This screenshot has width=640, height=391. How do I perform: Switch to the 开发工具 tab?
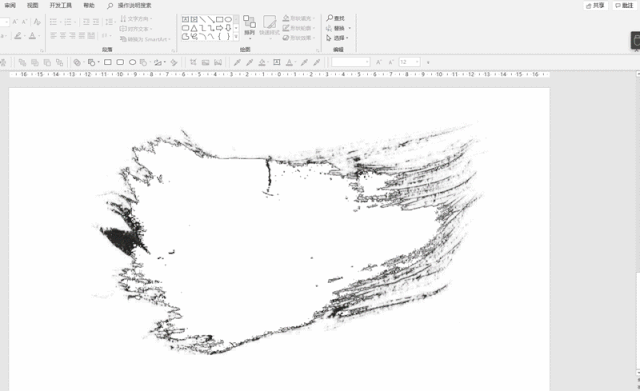[x=60, y=5]
